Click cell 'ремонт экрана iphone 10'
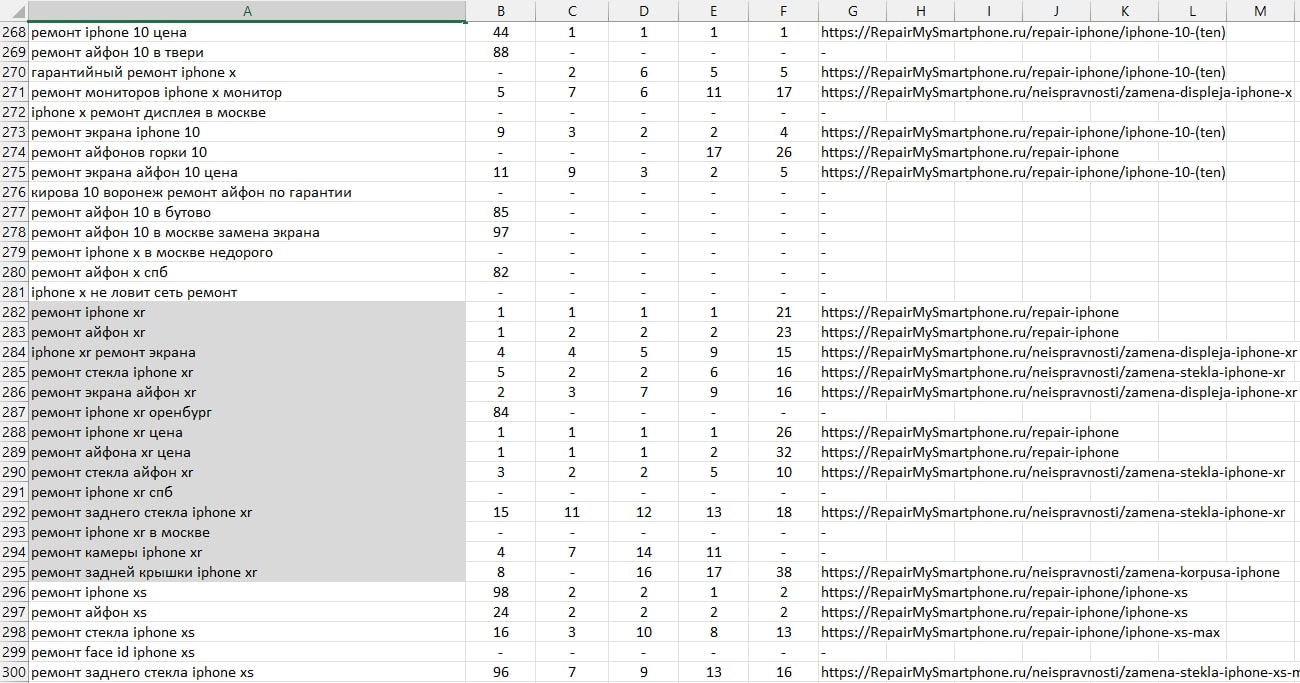 pyautogui.click(x=247, y=132)
